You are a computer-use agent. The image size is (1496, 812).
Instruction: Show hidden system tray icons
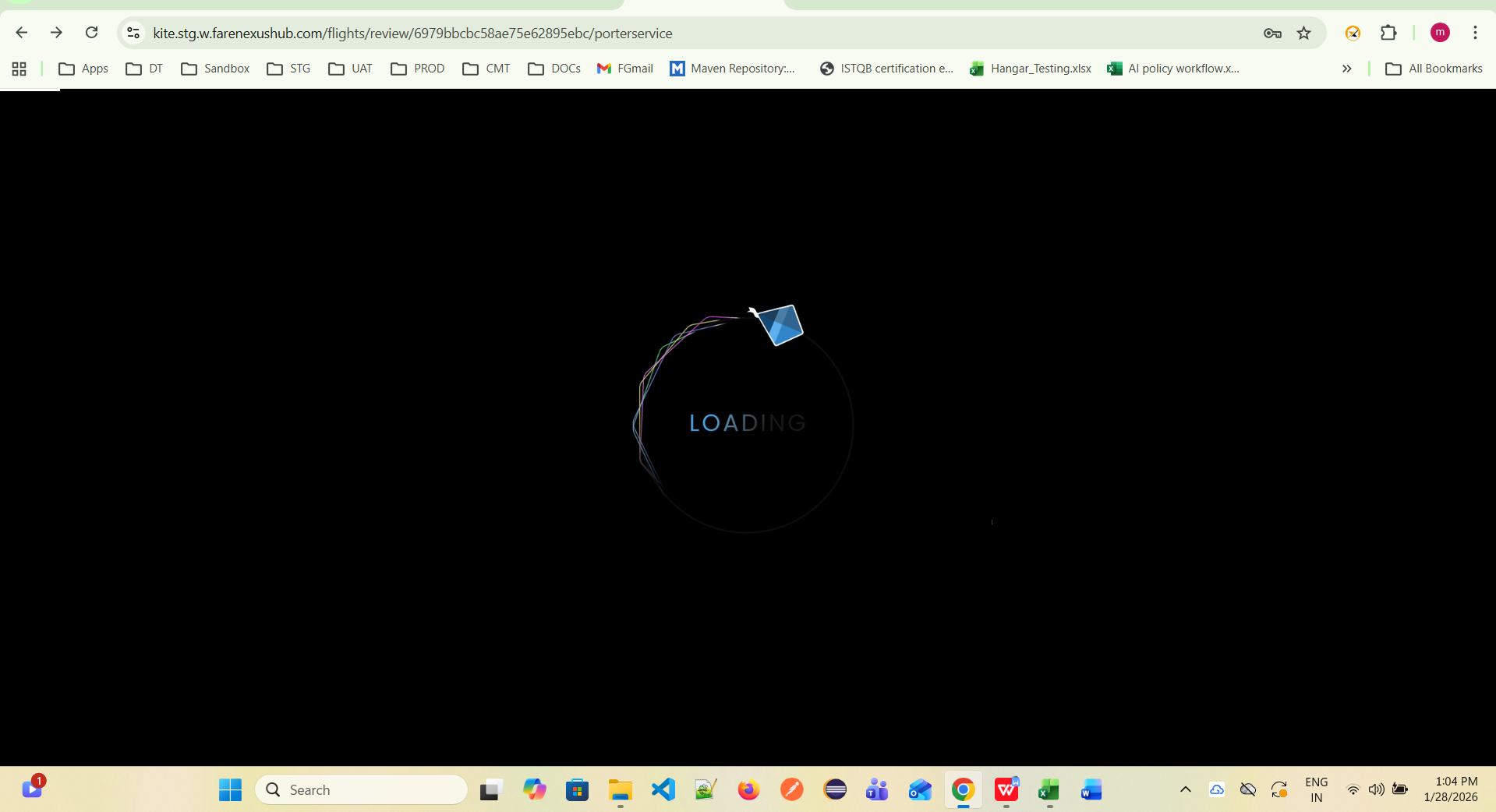1185,789
